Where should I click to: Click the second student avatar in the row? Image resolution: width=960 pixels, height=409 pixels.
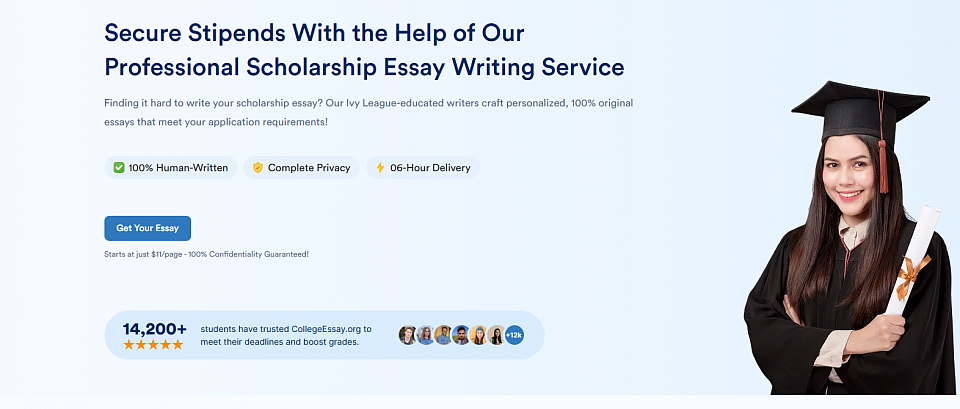pos(425,335)
